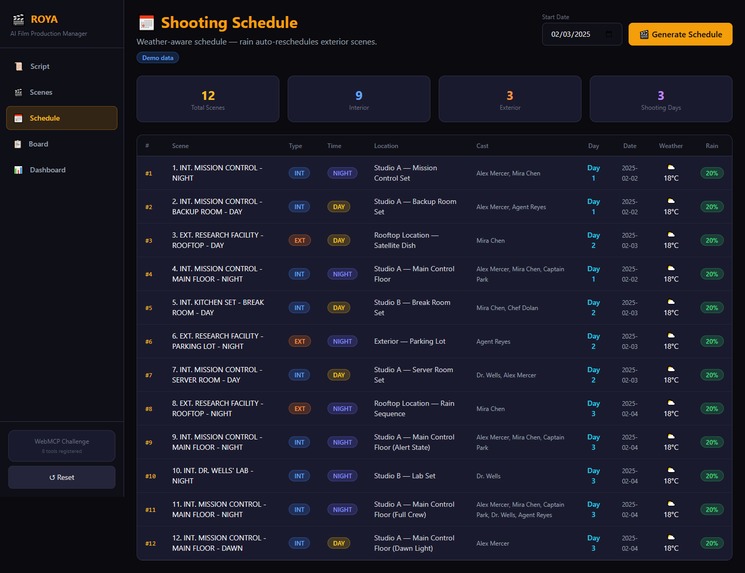
Task: Click location 'Studio B — Lab Set'
Action: (404, 476)
